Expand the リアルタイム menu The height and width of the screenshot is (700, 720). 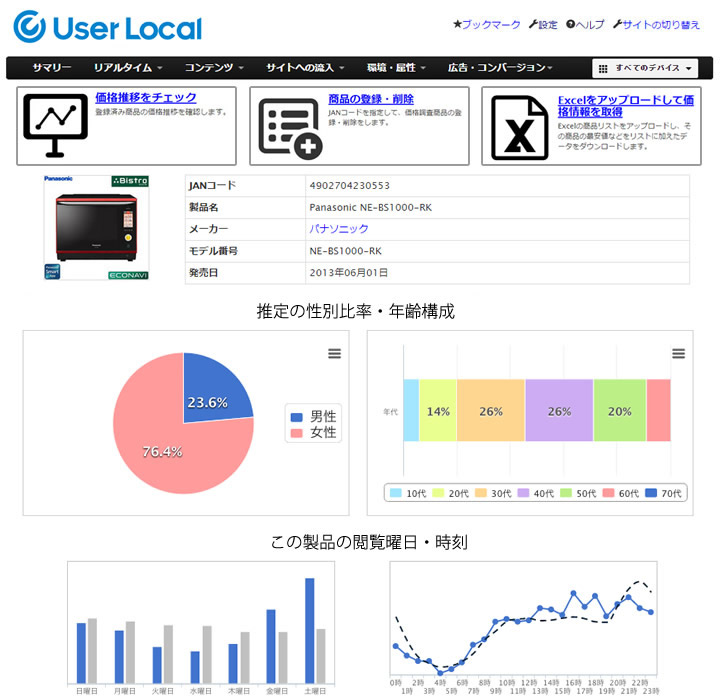[128, 68]
